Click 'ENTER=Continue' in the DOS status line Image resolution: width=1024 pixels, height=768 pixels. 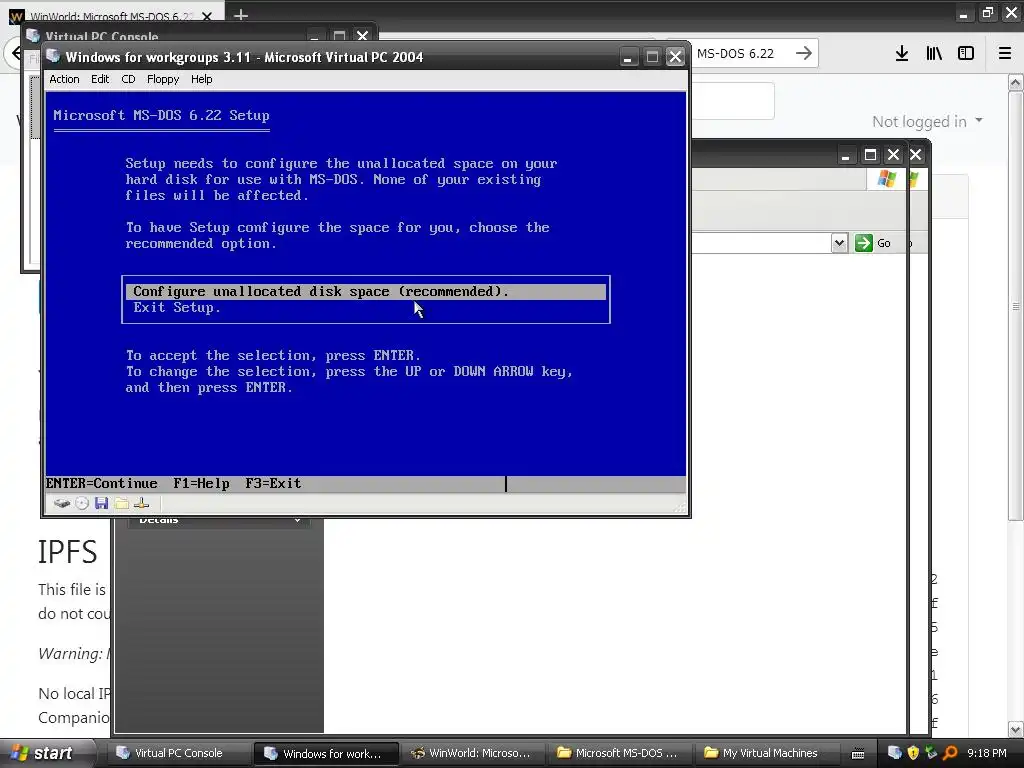tap(101, 483)
